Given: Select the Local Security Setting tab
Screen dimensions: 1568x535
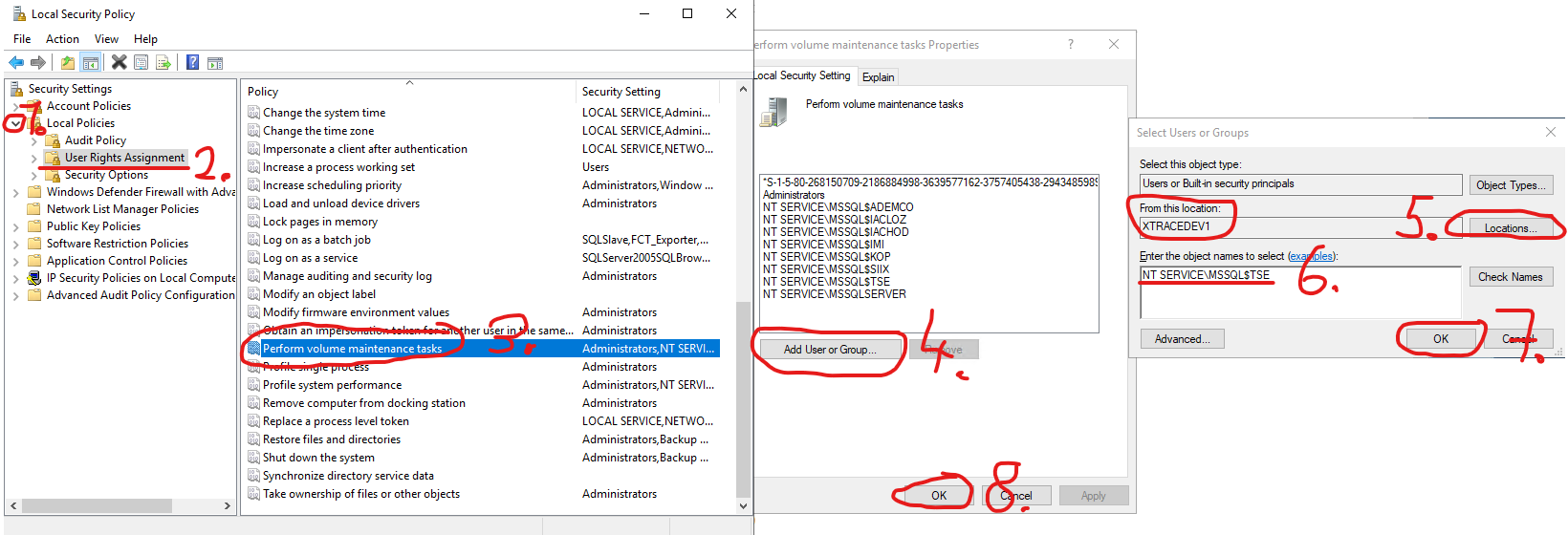Looking at the screenshot, I should pyautogui.click(x=803, y=75).
